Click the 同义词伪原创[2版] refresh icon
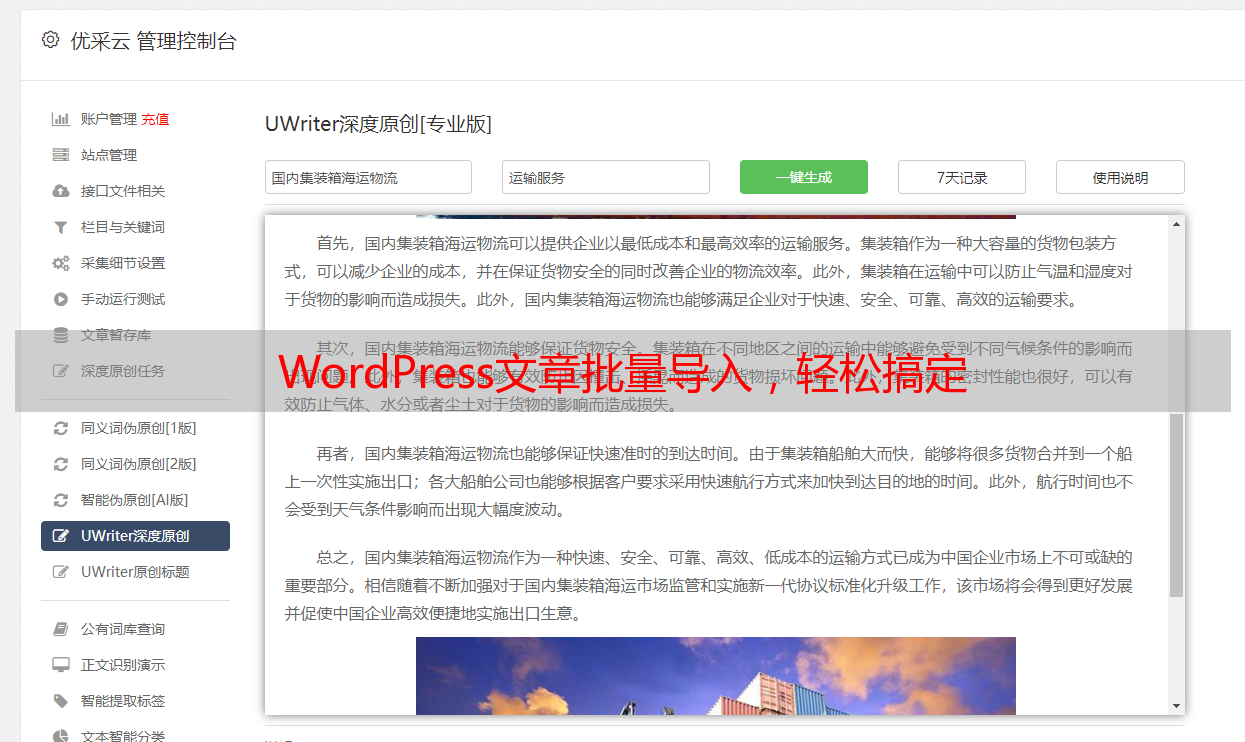Image resolution: width=1245 pixels, height=742 pixels. tap(61, 464)
